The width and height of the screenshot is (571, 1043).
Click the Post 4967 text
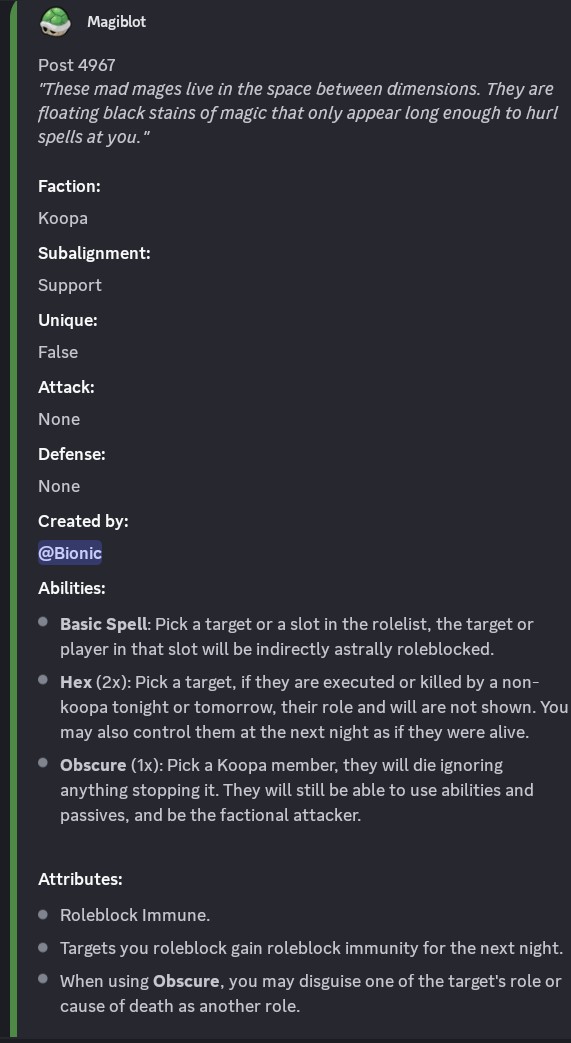pyautogui.click(x=77, y=65)
